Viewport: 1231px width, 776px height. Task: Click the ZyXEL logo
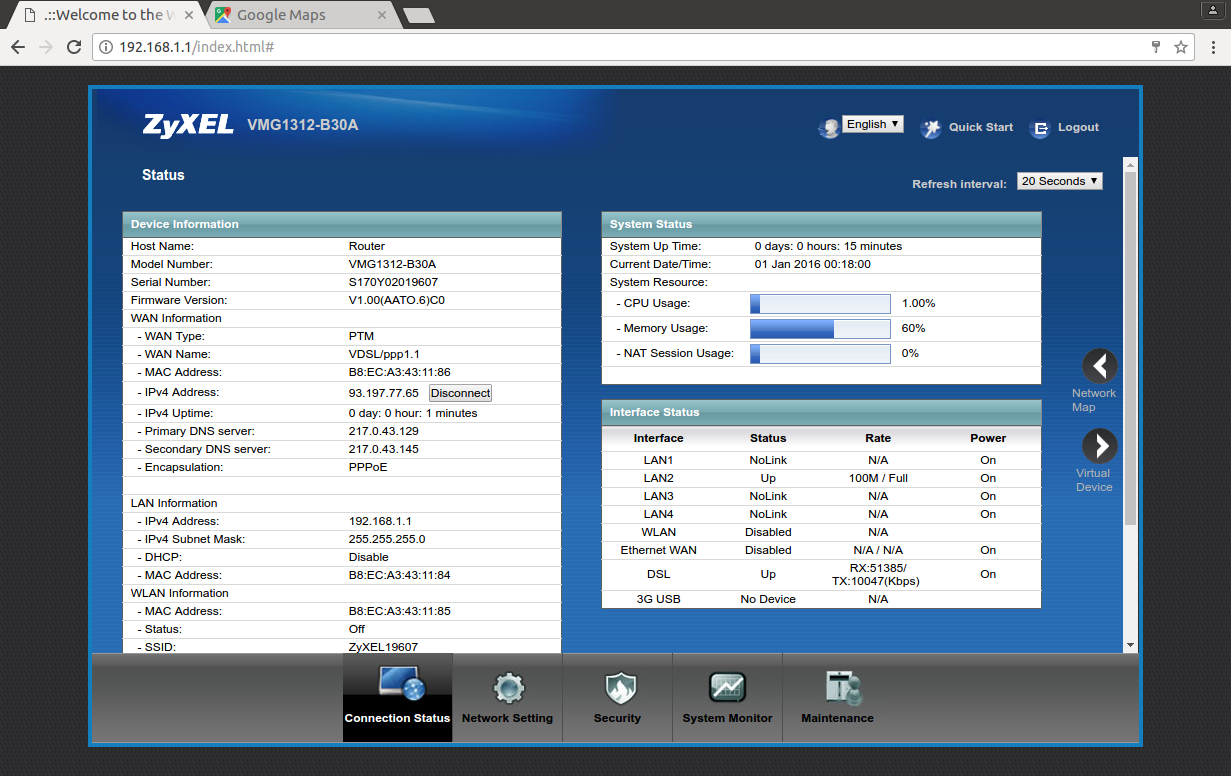[189, 125]
